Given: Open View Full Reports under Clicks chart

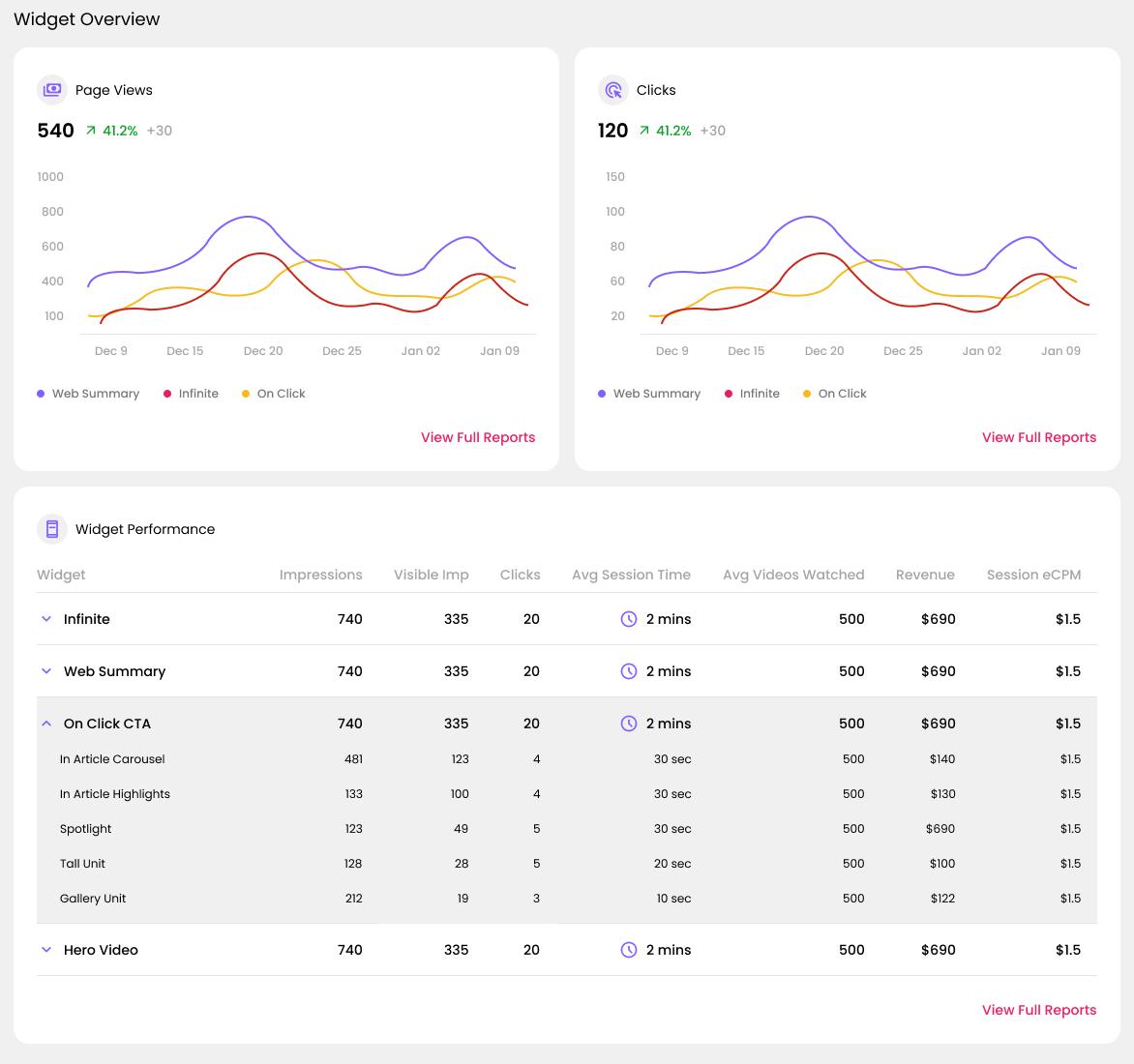Looking at the screenshot, I should [1039, 437].
